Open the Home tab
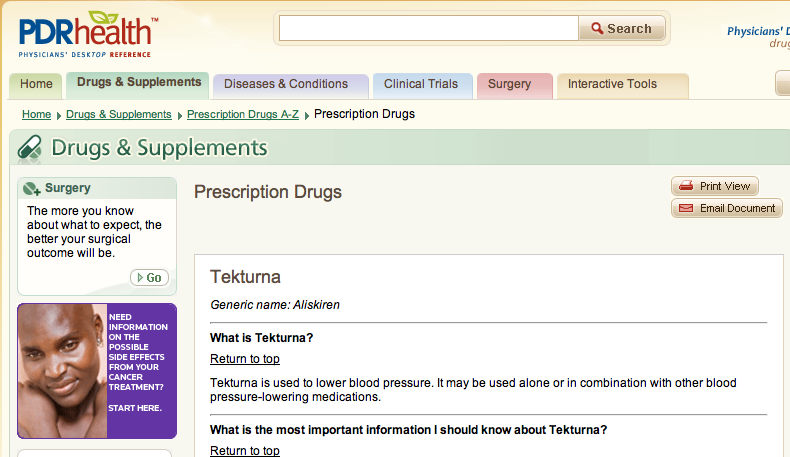This screenshot has height=457, width=790. pos(36,84)
